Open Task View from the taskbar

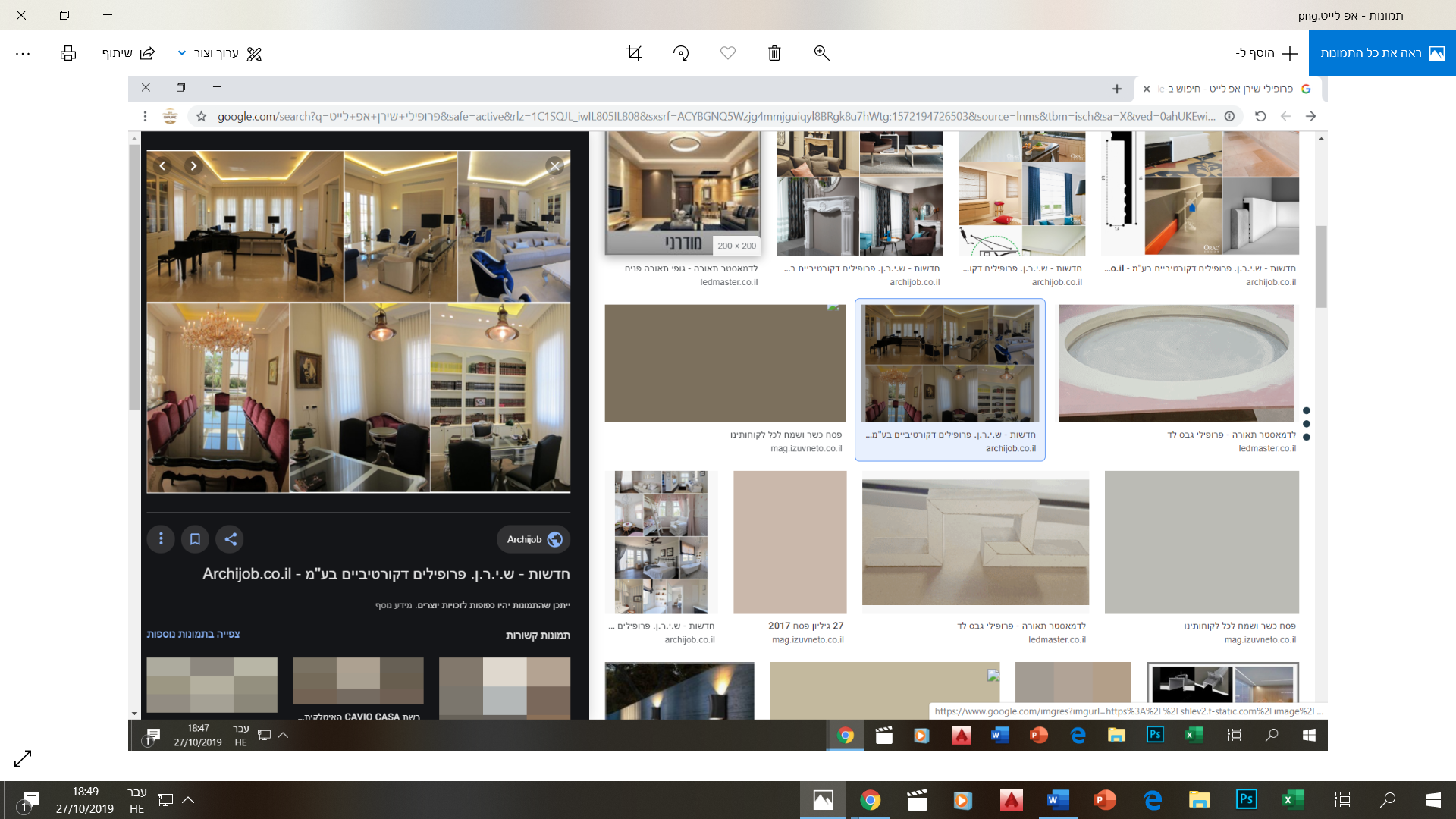coord(1342,800)
